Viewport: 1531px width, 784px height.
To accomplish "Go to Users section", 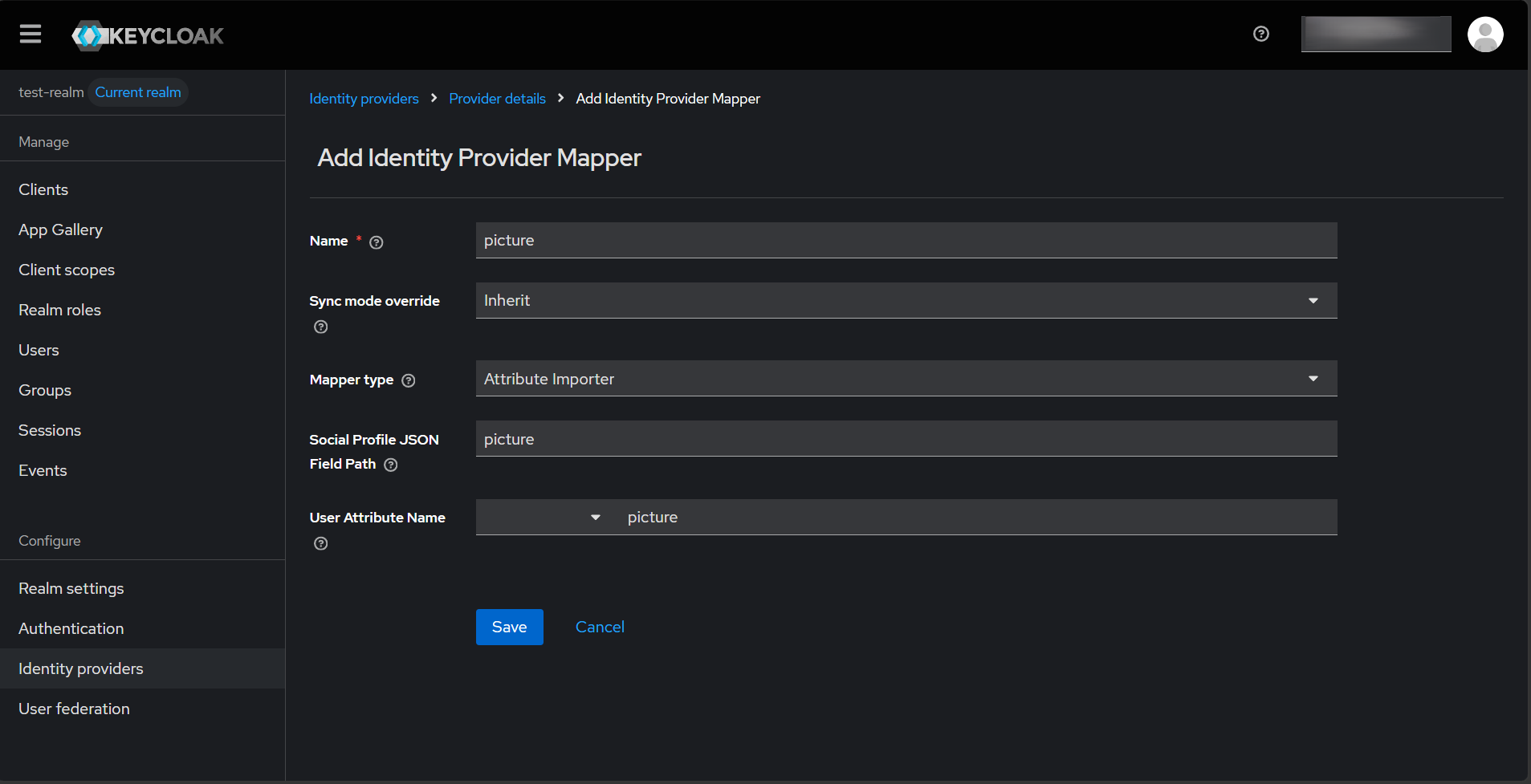I will pyautogui.click(x=39, y=350).
